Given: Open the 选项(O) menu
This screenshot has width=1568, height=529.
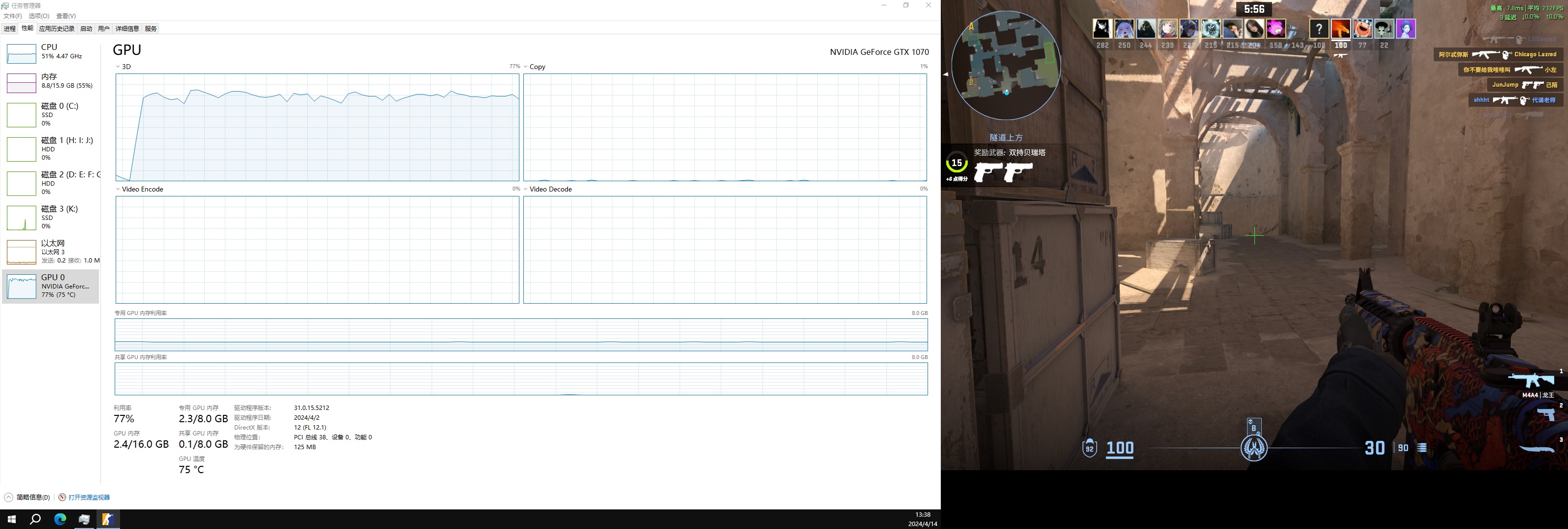Looking at the screenshot, I should (39, 16).
